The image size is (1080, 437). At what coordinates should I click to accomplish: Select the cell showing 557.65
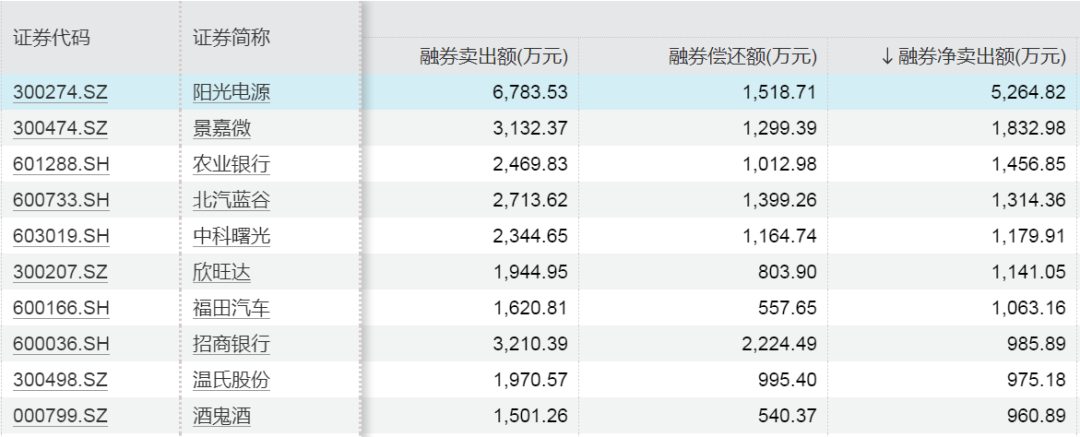point(703,308)
